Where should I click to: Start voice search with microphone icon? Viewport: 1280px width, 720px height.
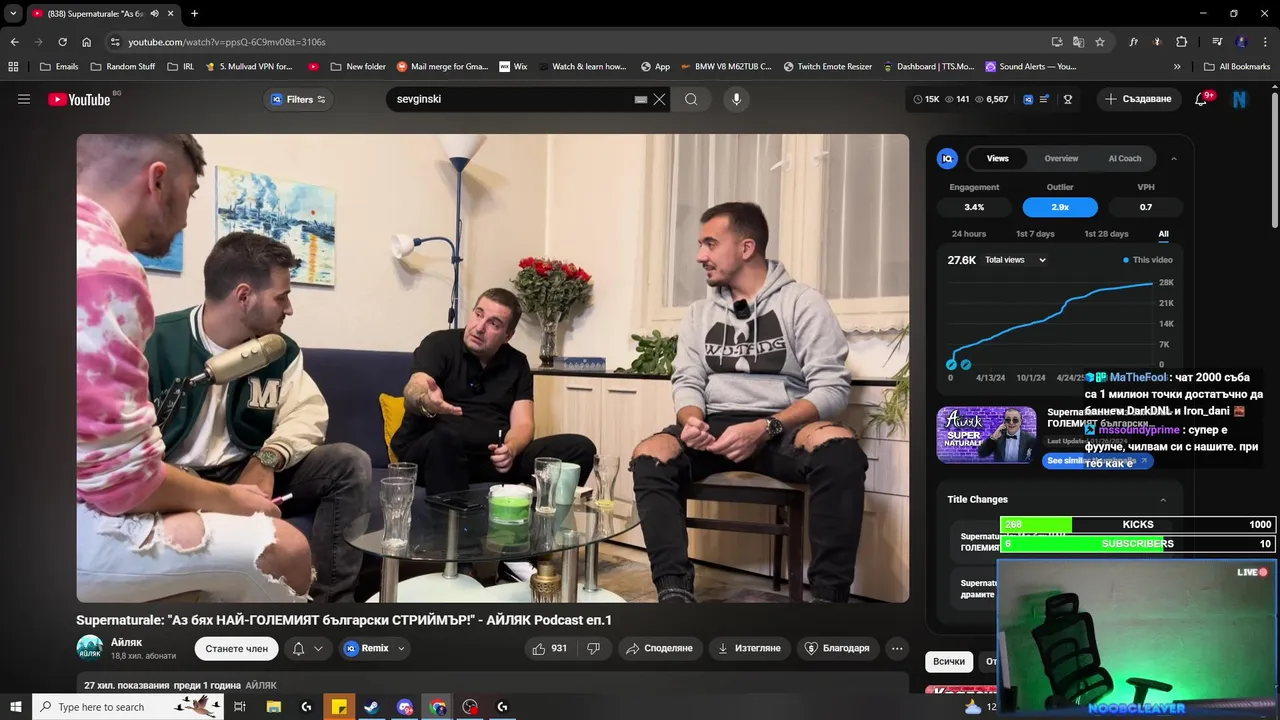click(x=736, y=99)
